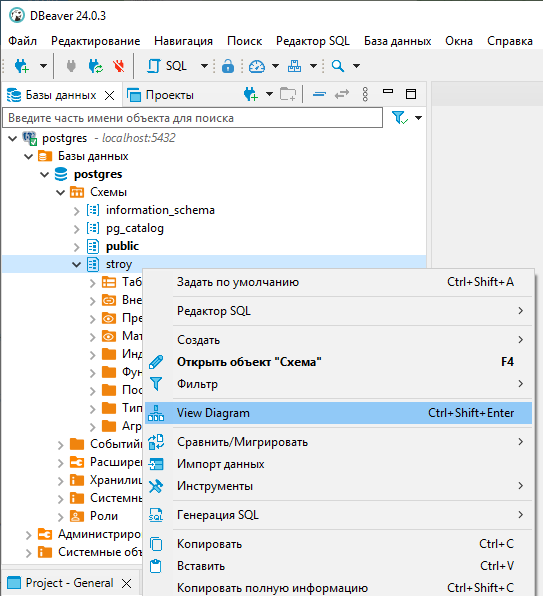Image resolution: width=543 pixels, height=596 pixels.
Task: Close the Project - General tab
Action: pyautogui.click(x=127, y=583)
